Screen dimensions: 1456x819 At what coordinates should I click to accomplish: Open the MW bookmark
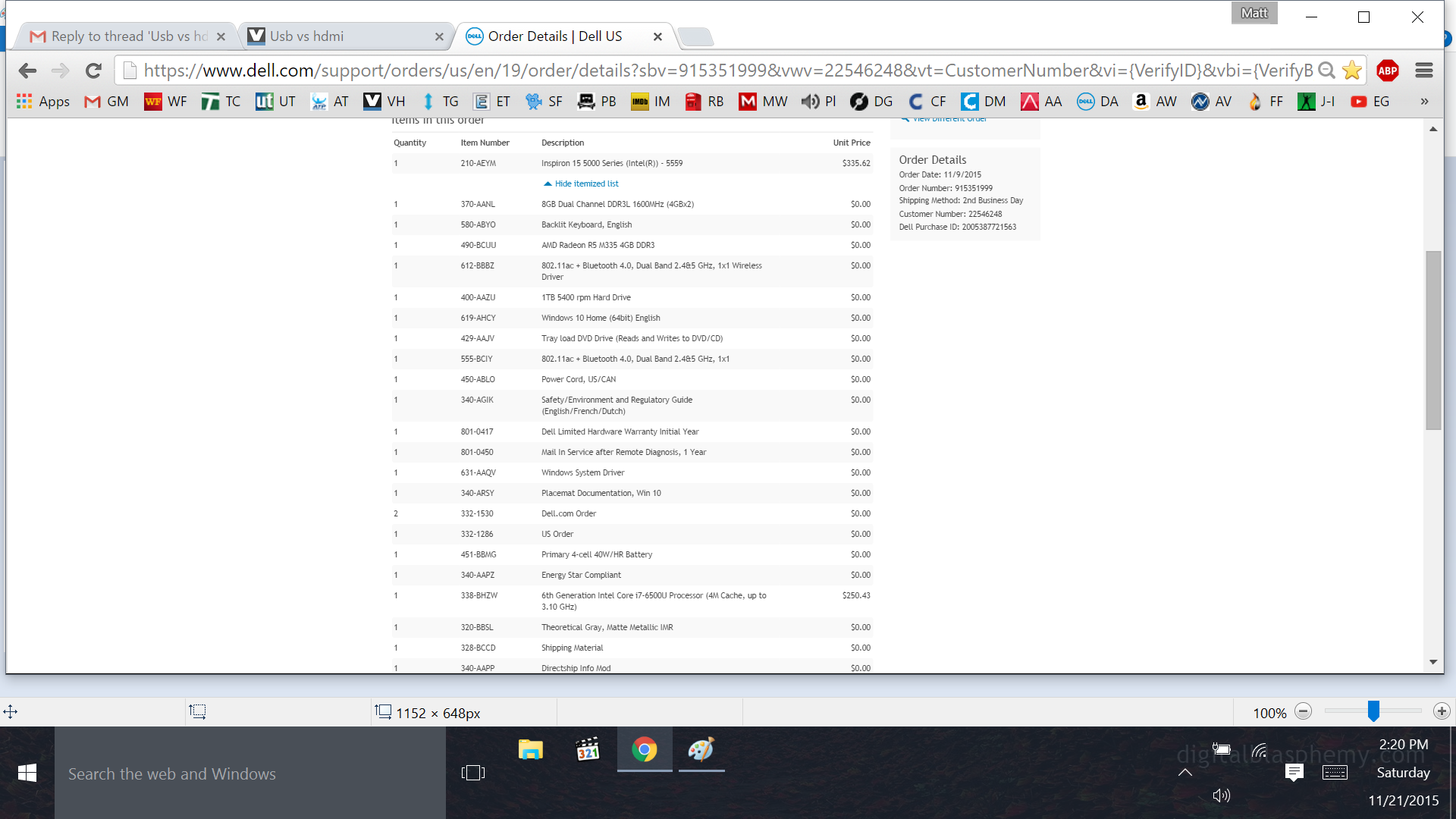point(763,102)
